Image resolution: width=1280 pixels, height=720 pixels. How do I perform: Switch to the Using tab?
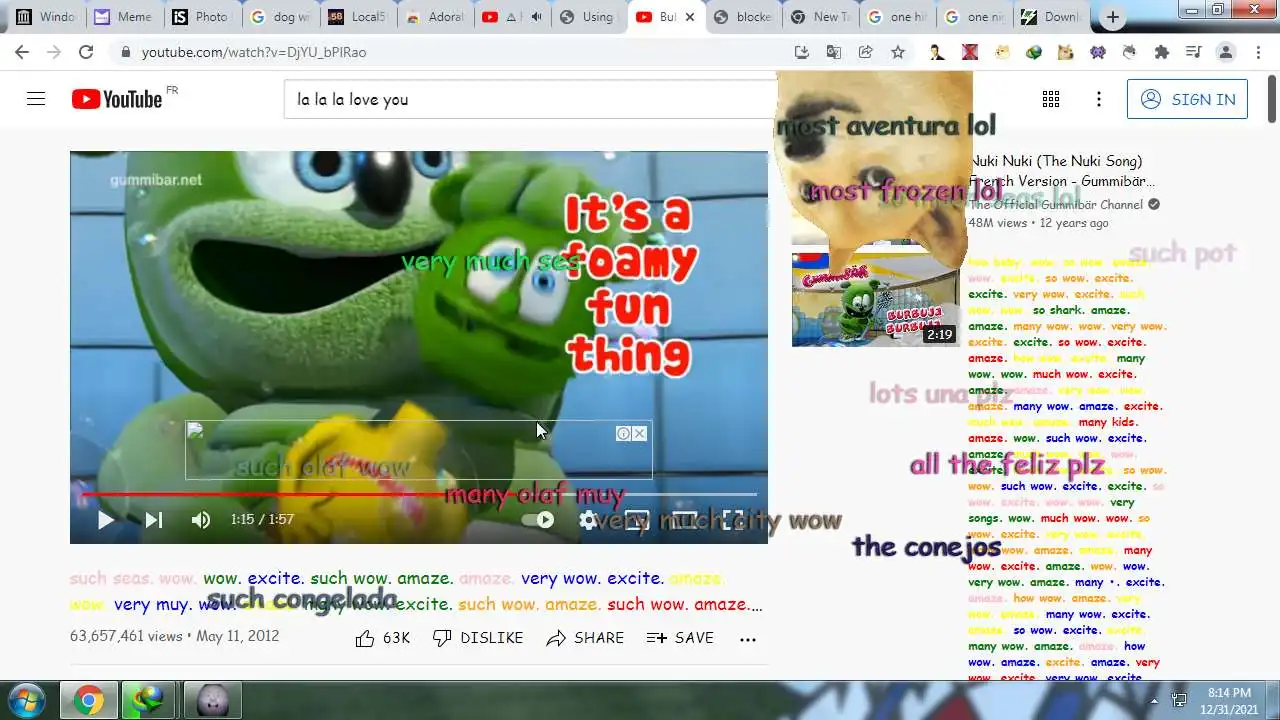point(591,17)
